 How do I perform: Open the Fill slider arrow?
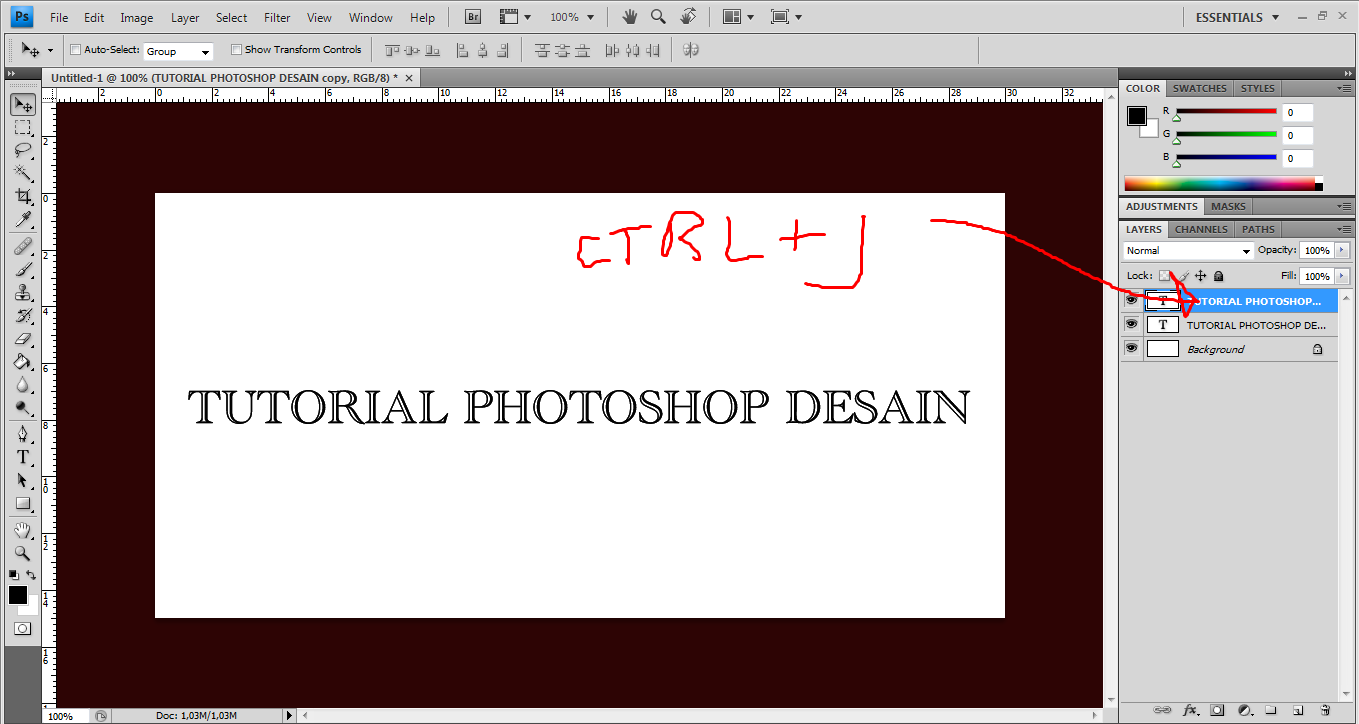(x=1342, y=276)
